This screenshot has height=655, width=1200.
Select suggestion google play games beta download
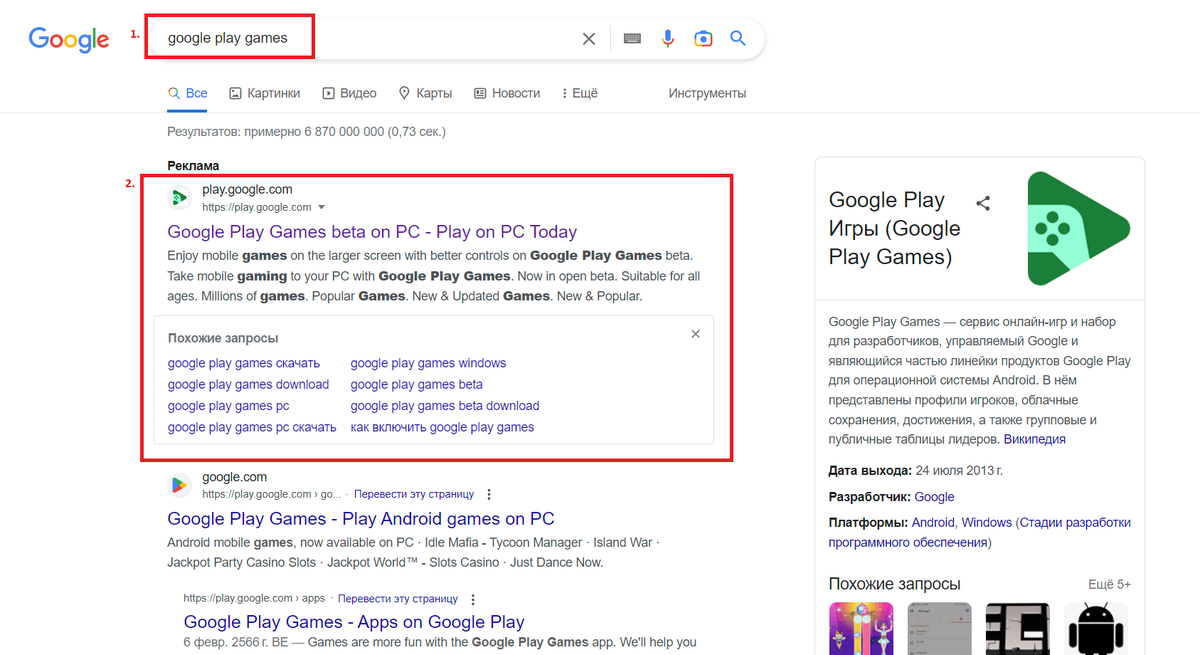[445, 406]
